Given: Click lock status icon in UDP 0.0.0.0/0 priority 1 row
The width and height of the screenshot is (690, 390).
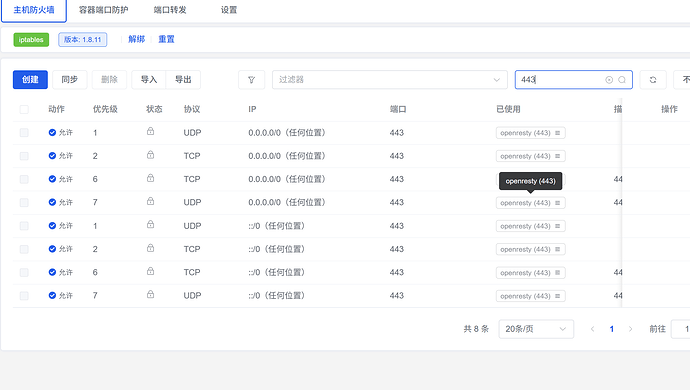Looking at the screenshot, I should click(150, 131).
